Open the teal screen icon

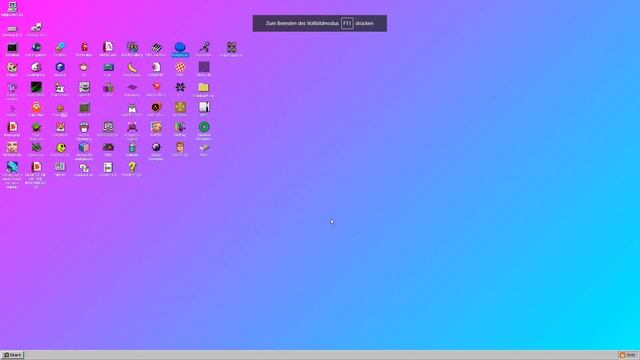coord(108,67)
